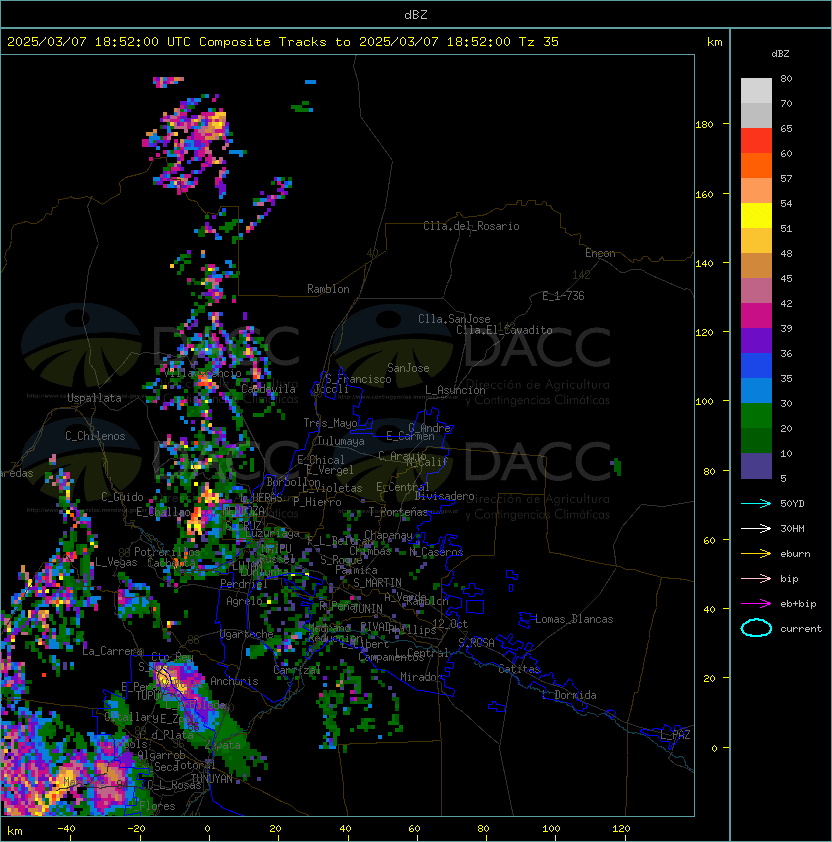Click the 'Tres_Mayo' place label
This screenshot has width=832, height=842.
click(x=330, y=423)
